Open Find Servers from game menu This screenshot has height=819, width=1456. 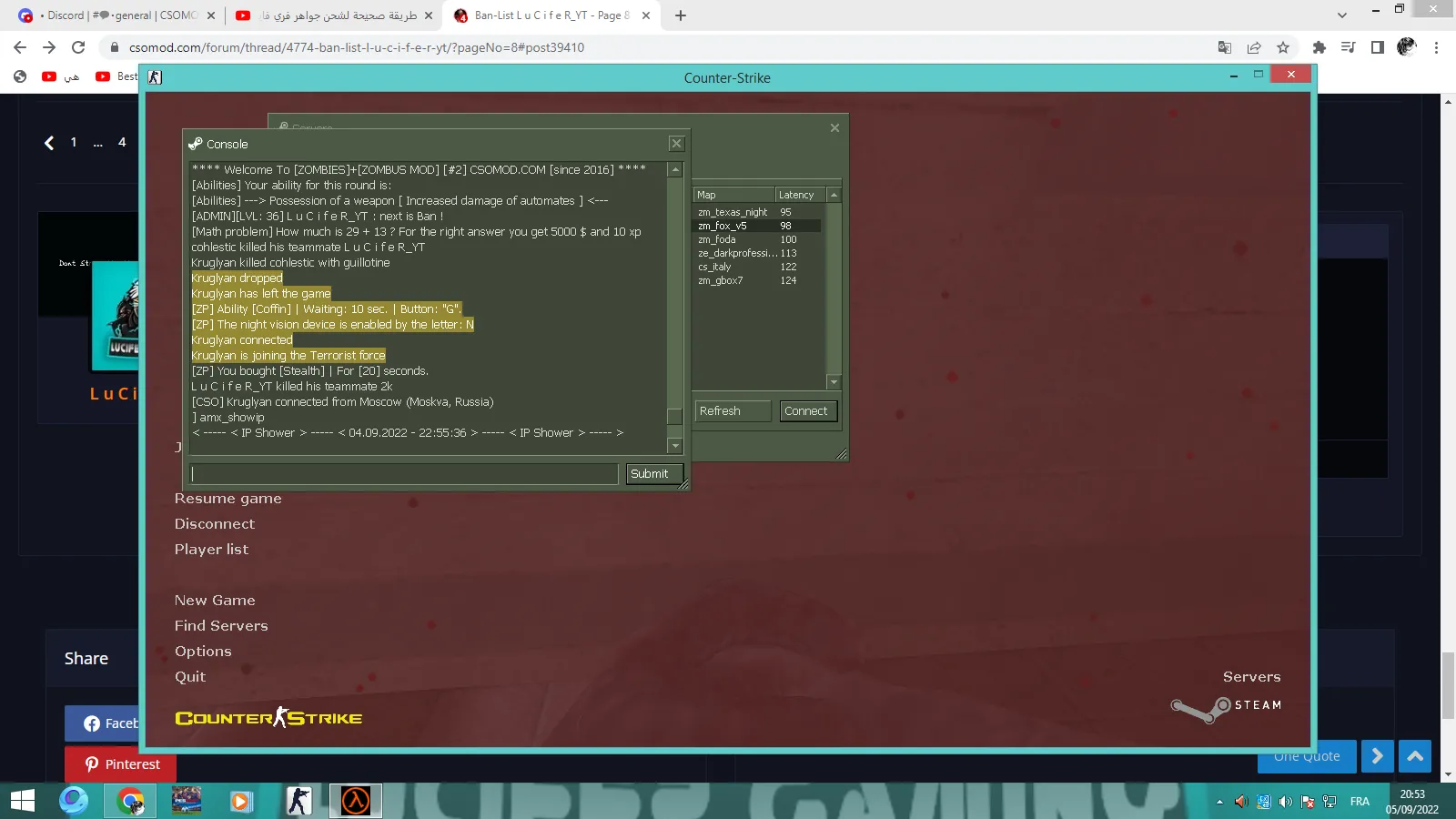pos(221,626)
